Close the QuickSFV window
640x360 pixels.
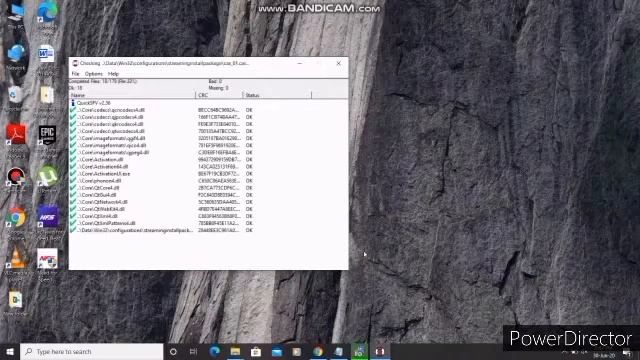click(338, 63)
